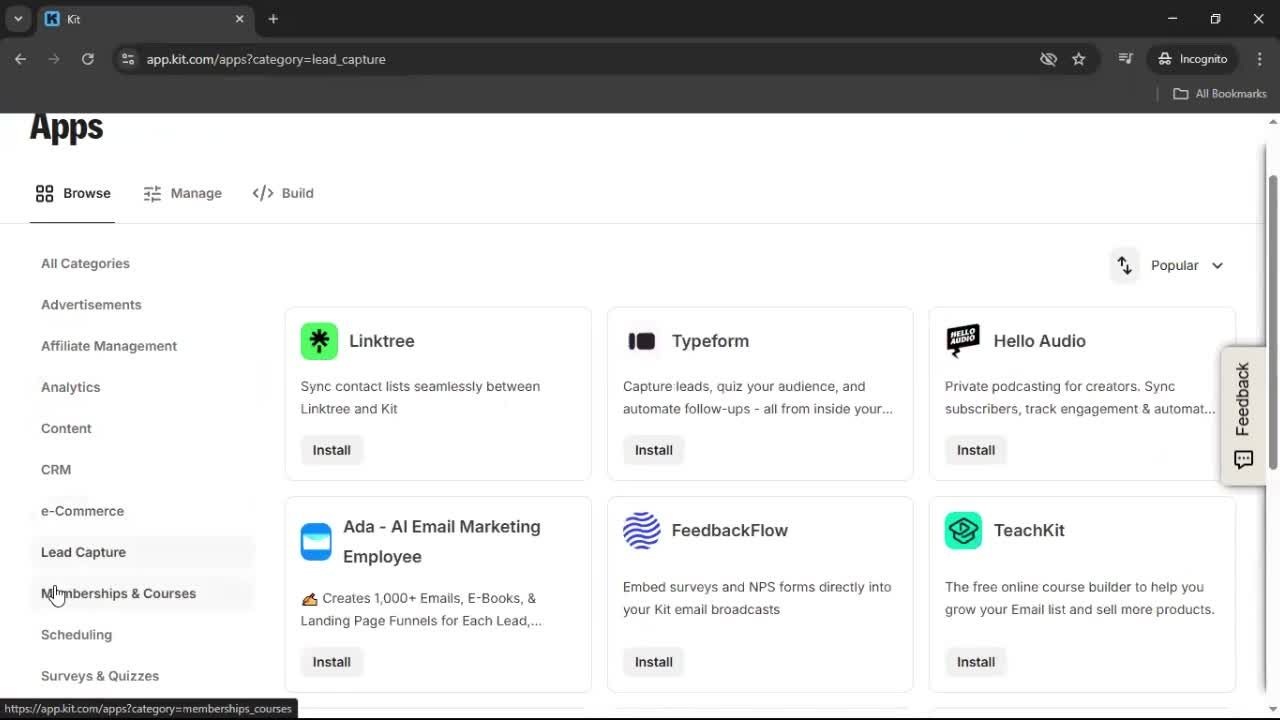
Task: Switch to the Manage tab
Action: pyautogui.click(x=183, y=193)
